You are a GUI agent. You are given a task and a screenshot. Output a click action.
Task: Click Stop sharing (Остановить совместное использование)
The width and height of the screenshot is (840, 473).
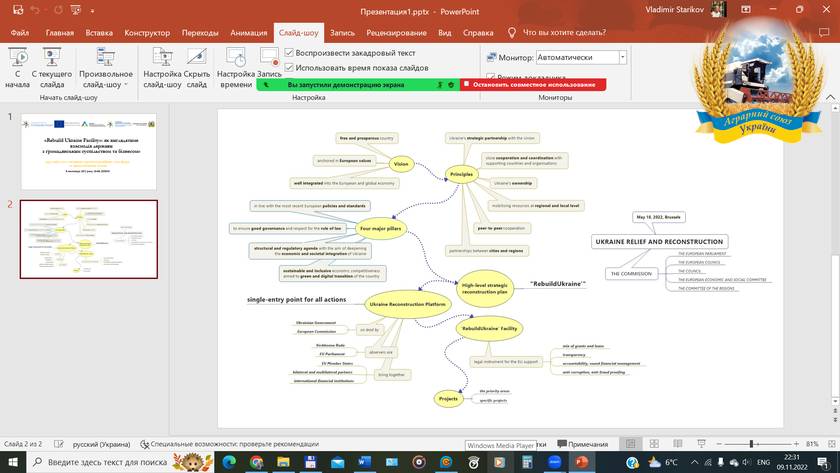[x=533, y=85]
